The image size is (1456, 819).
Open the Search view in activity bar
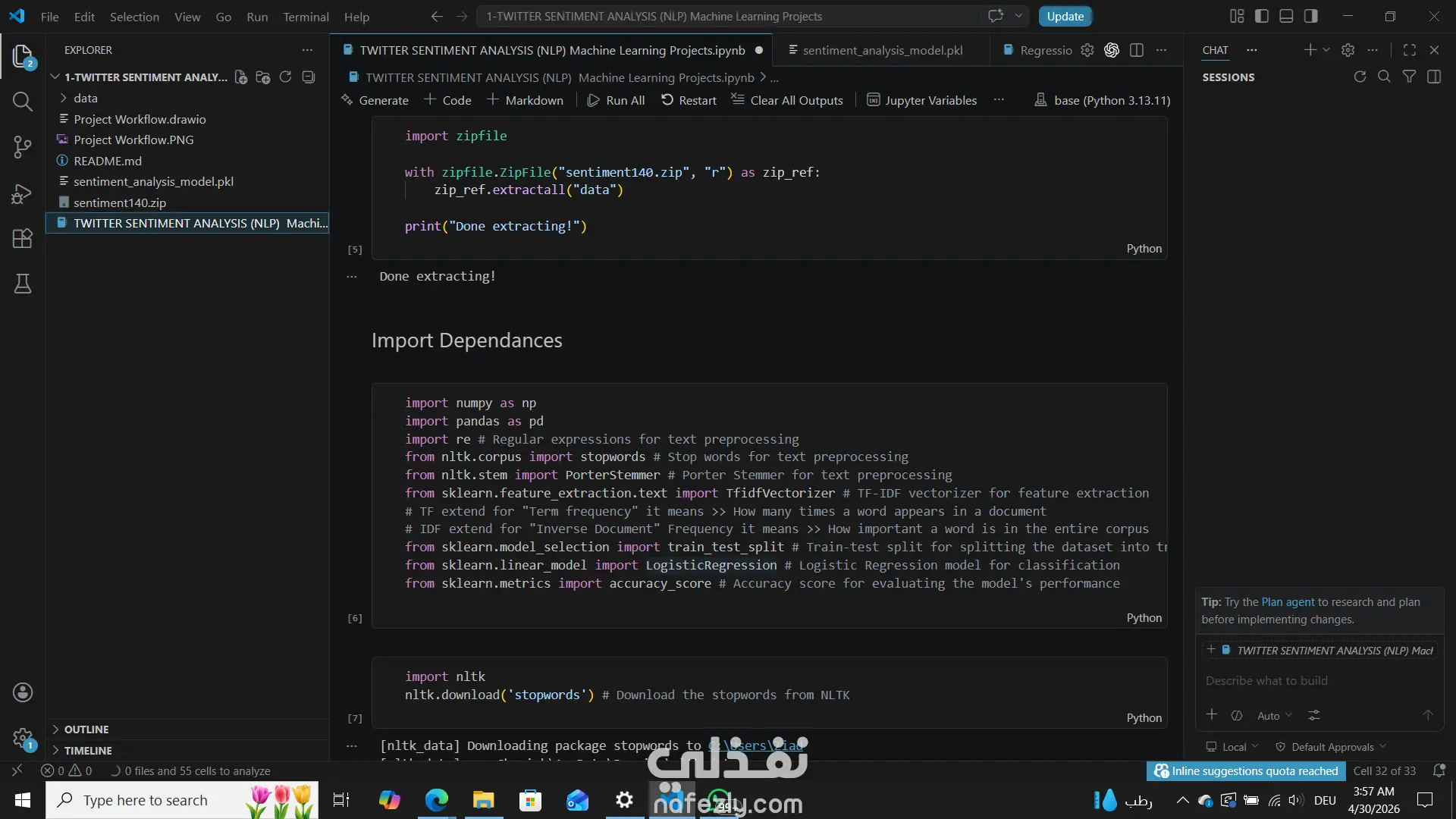pyautogui.click(x=23, y=102)
